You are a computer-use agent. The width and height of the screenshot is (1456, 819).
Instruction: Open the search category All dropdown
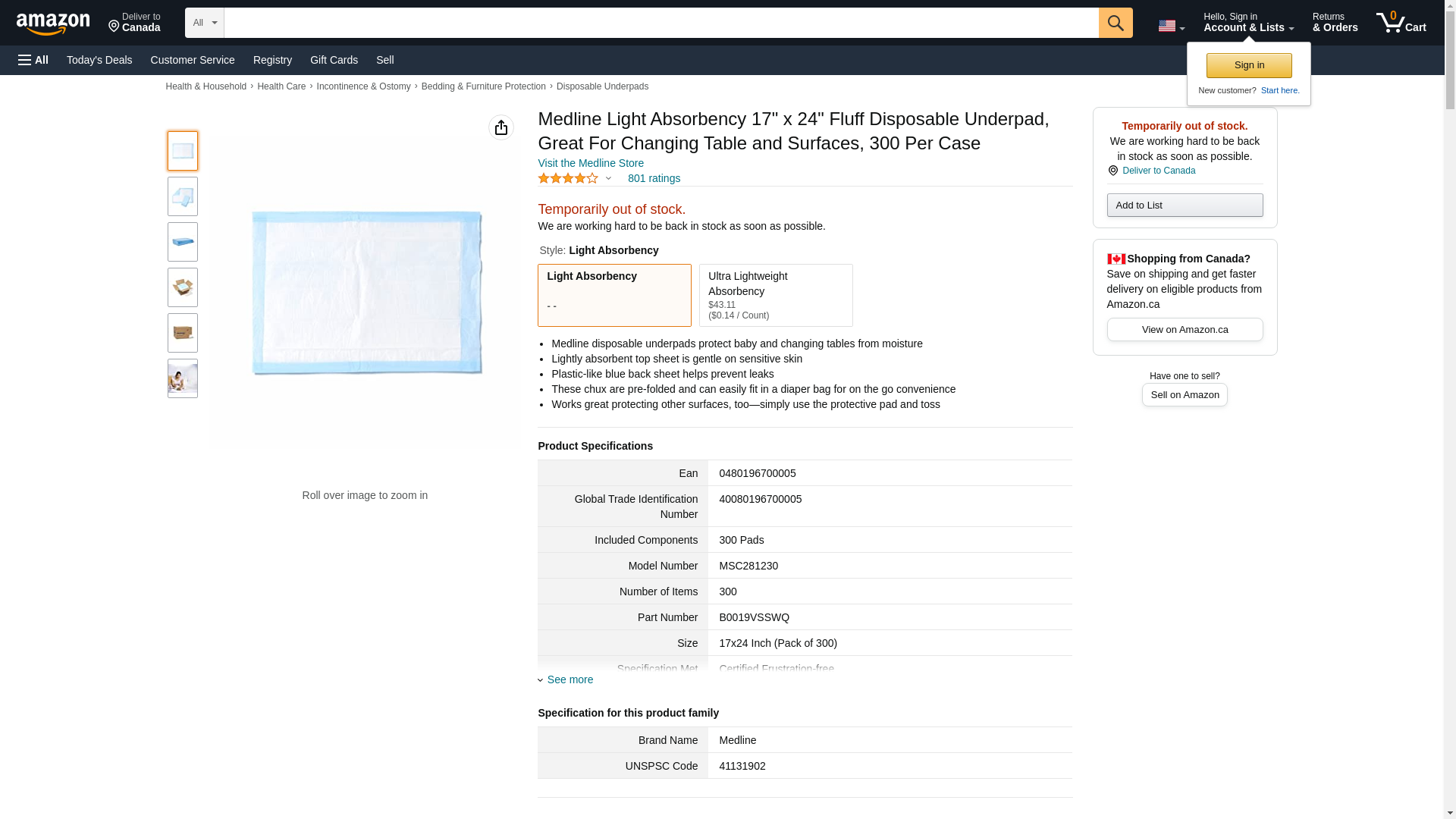(204, 23)
